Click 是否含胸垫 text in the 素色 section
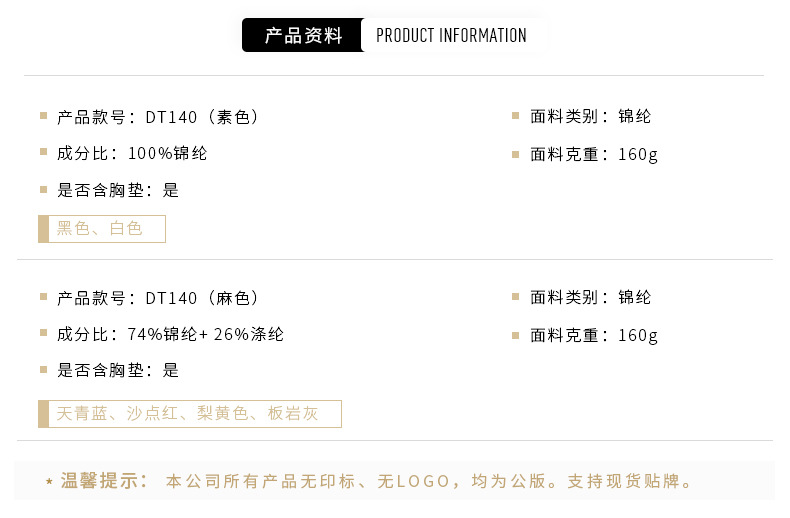 click(x=118, y=190)
